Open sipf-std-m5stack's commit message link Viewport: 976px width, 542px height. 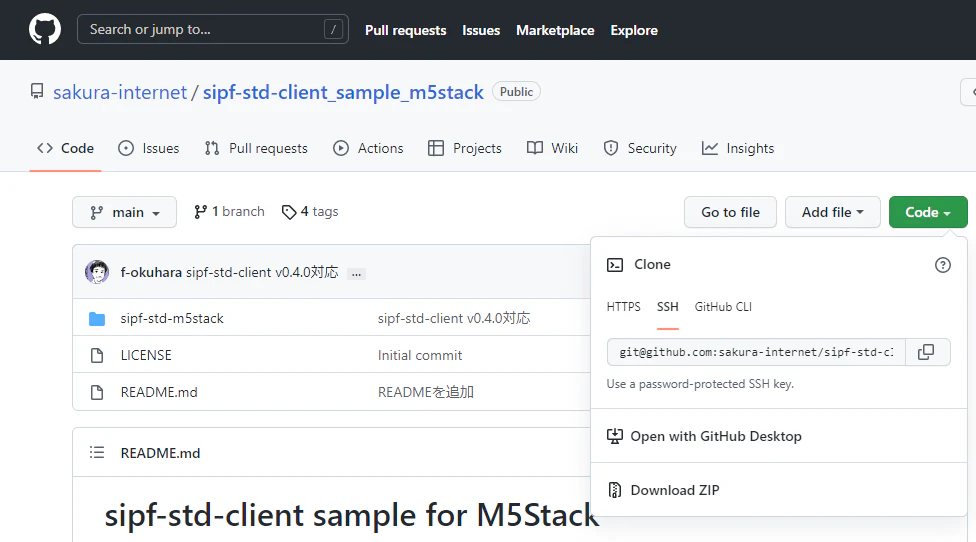[454, 319]
